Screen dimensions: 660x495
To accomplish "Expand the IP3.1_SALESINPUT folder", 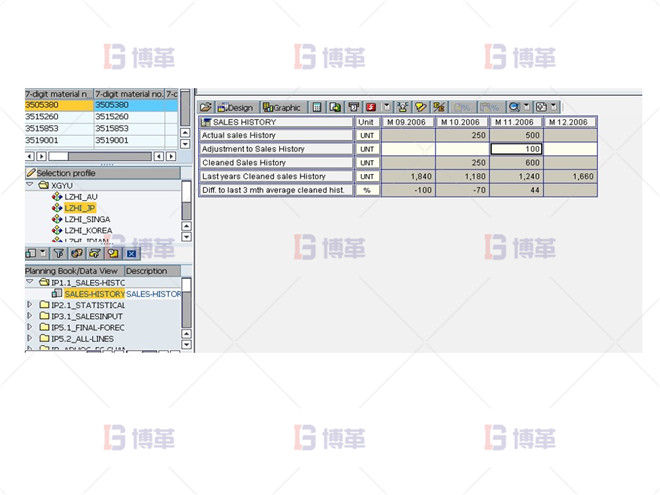I will coord(30,317).
